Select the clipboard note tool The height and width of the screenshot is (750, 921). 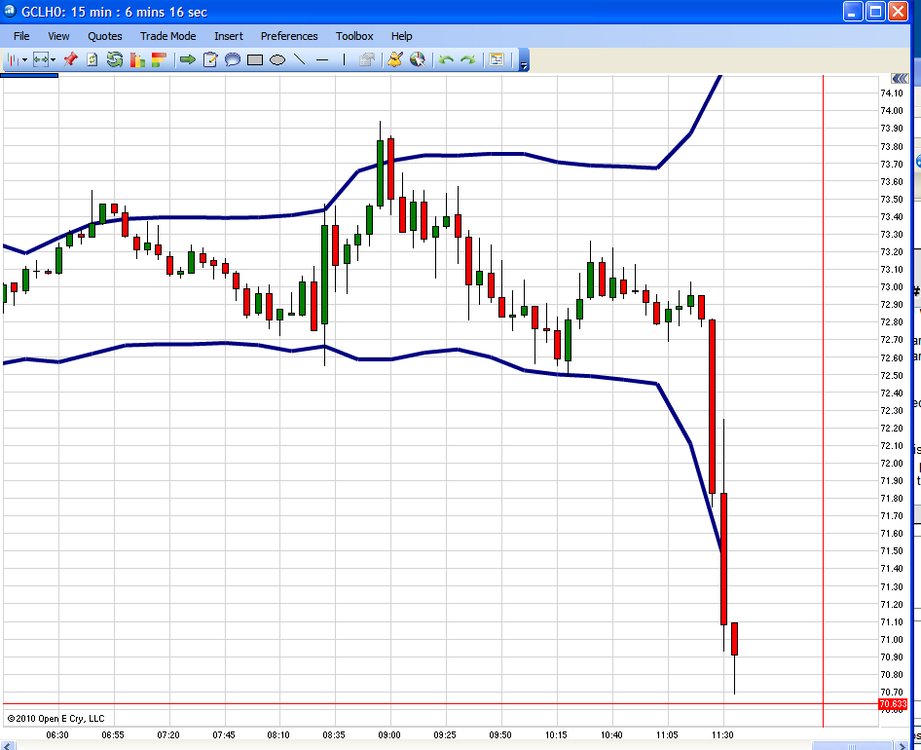[x=210, y=59]
